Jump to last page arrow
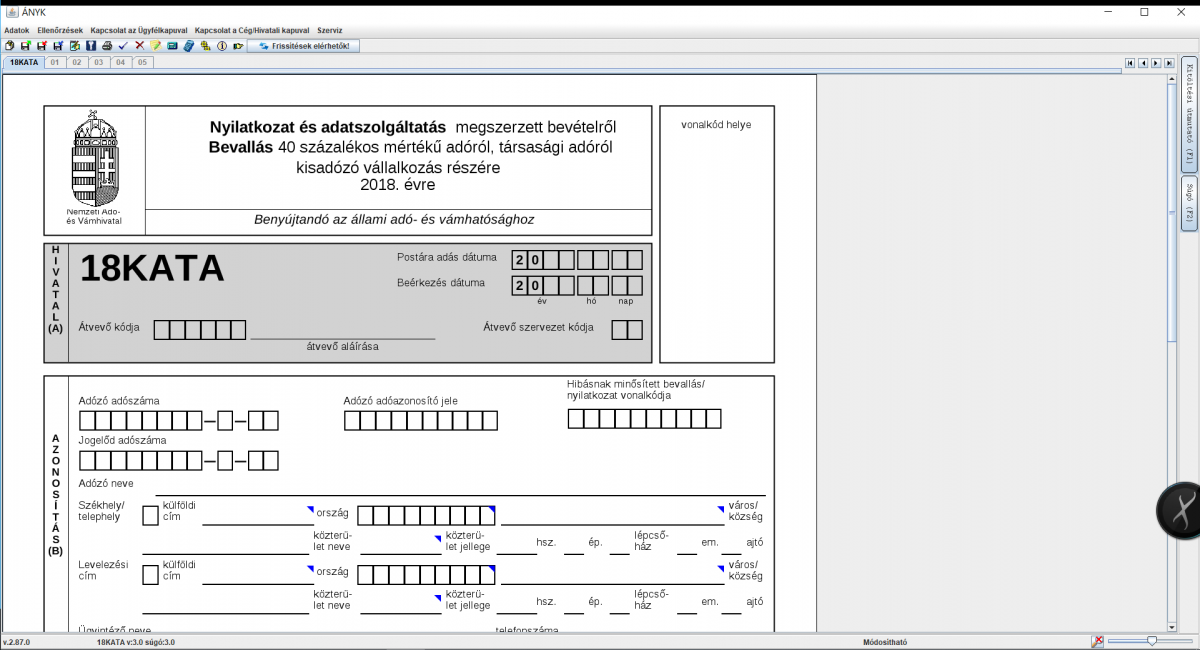Screen dimensions: 1200x650 tap(1168, 62)
